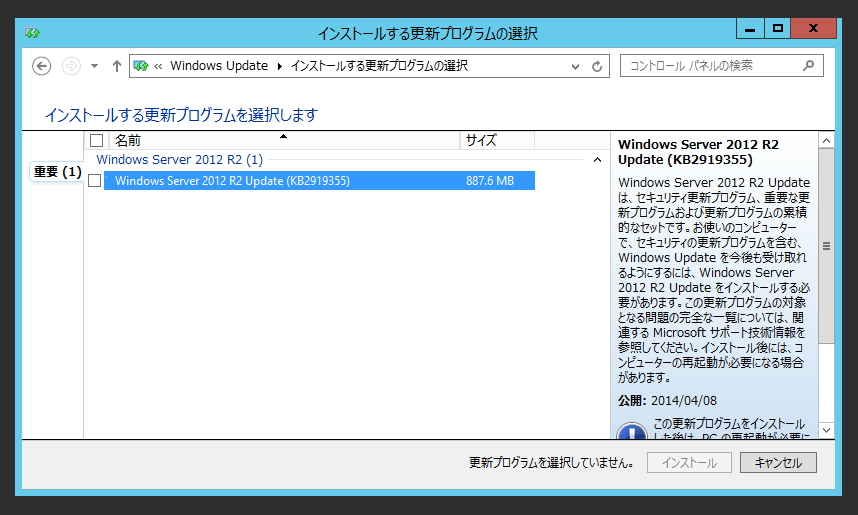Click the title bar Windows Update icon
The image size is (858, 515).
click(32, 33)
